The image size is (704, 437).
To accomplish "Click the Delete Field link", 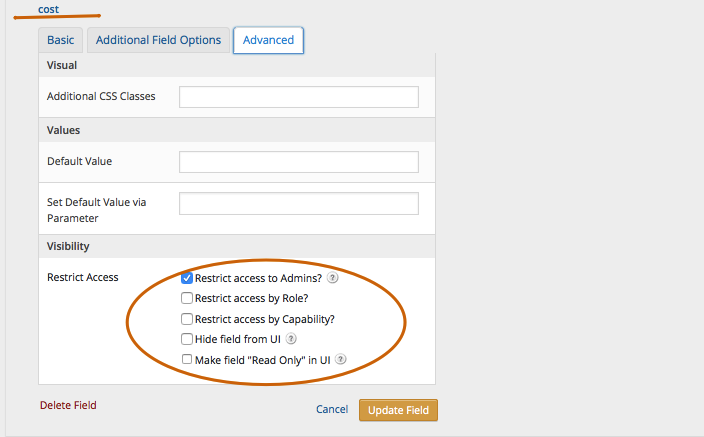I will pos(68,405).
